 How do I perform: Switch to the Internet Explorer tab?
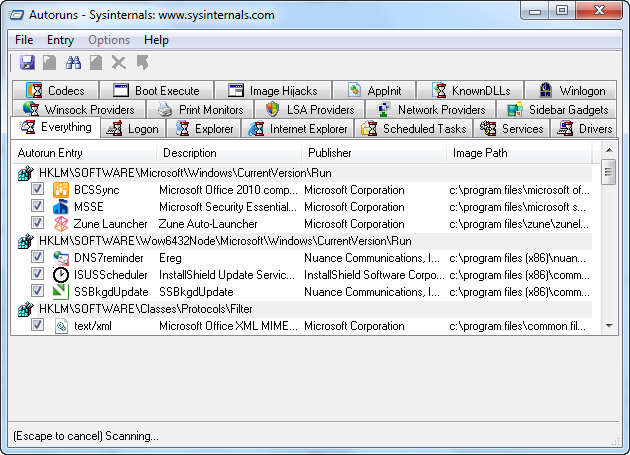click(297, 129)
